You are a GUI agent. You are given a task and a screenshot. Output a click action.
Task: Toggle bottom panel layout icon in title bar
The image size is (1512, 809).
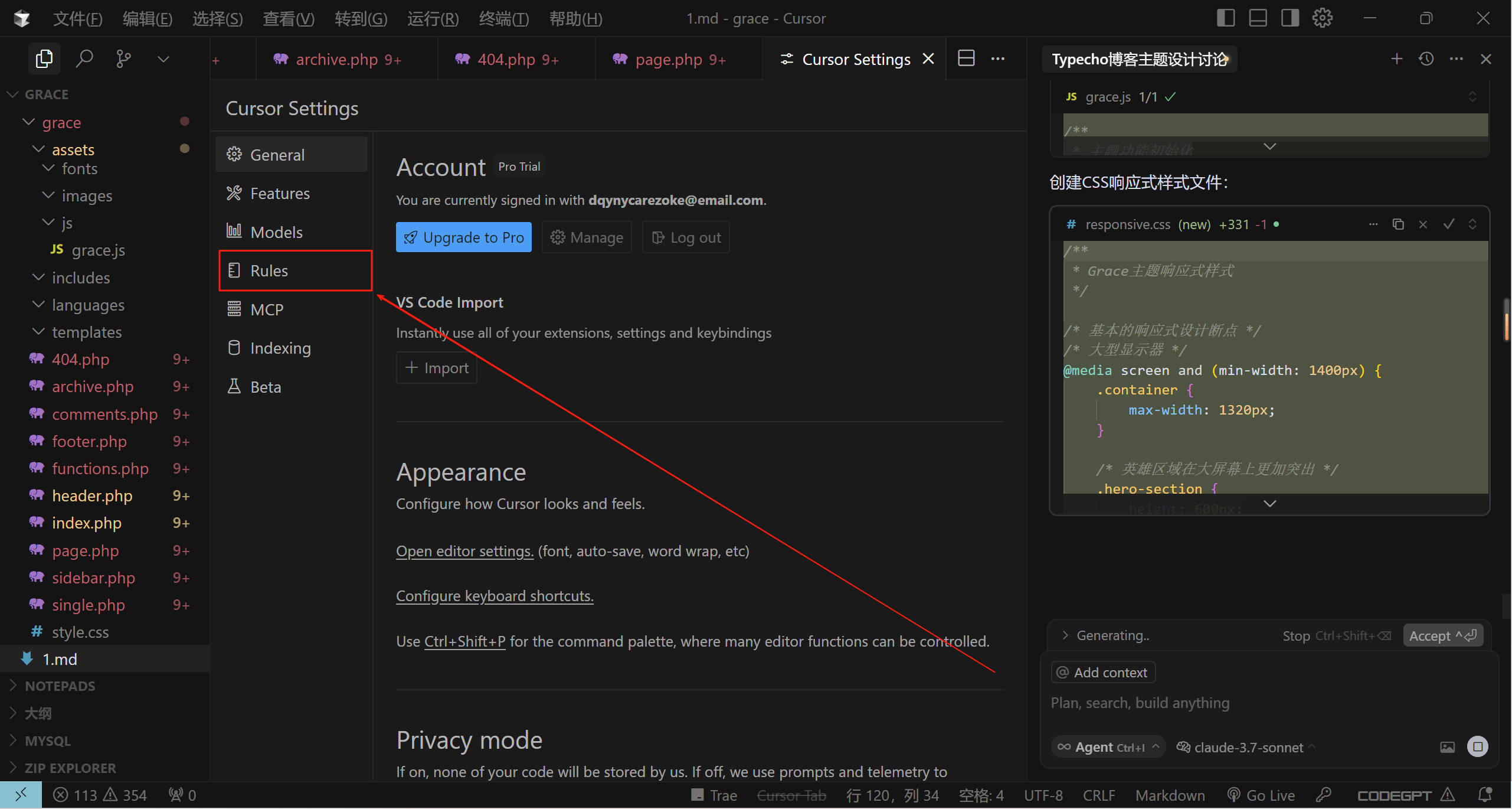tap(1258, 18)
